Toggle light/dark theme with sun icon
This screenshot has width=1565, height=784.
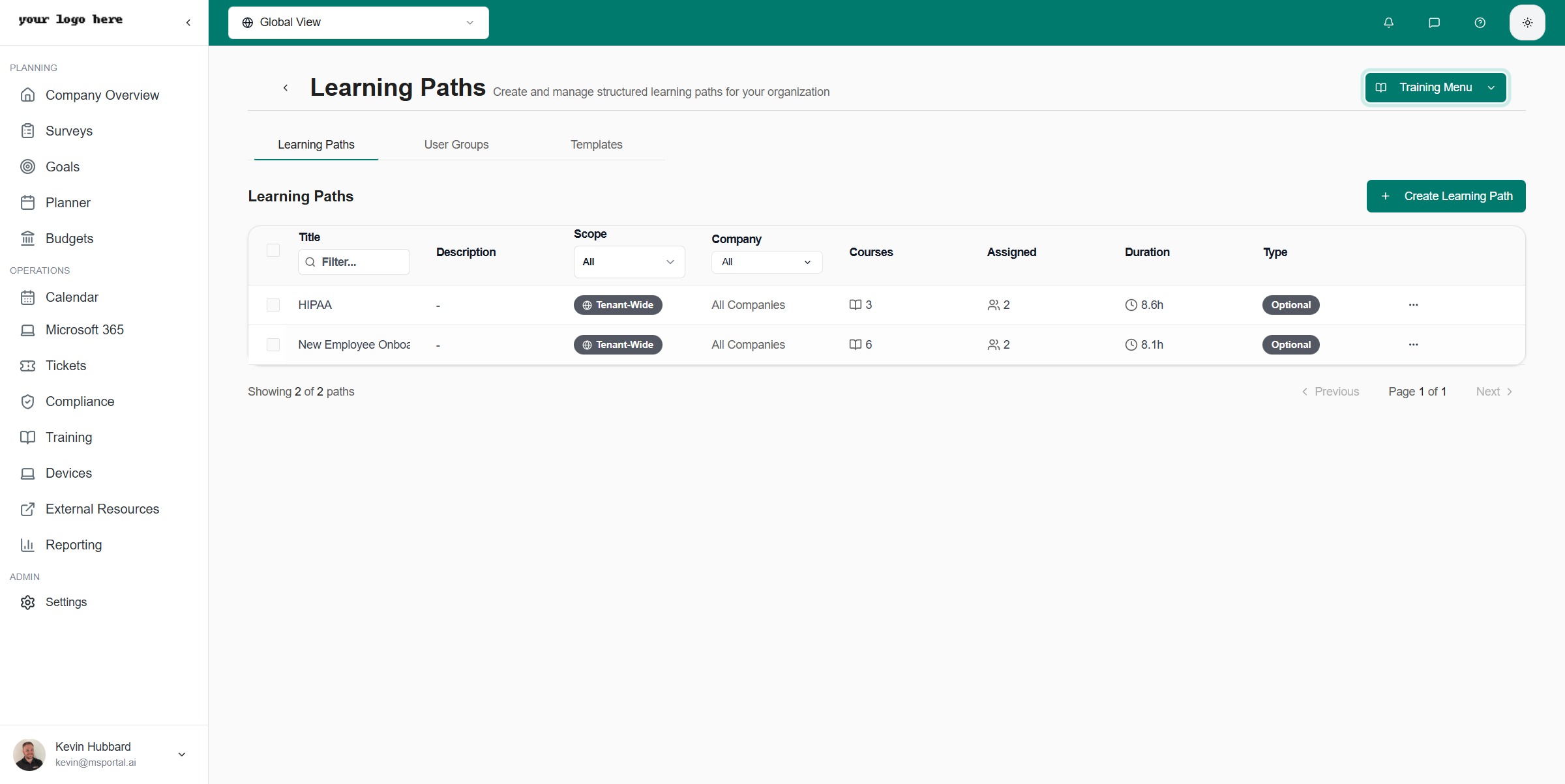point(1527,22)
